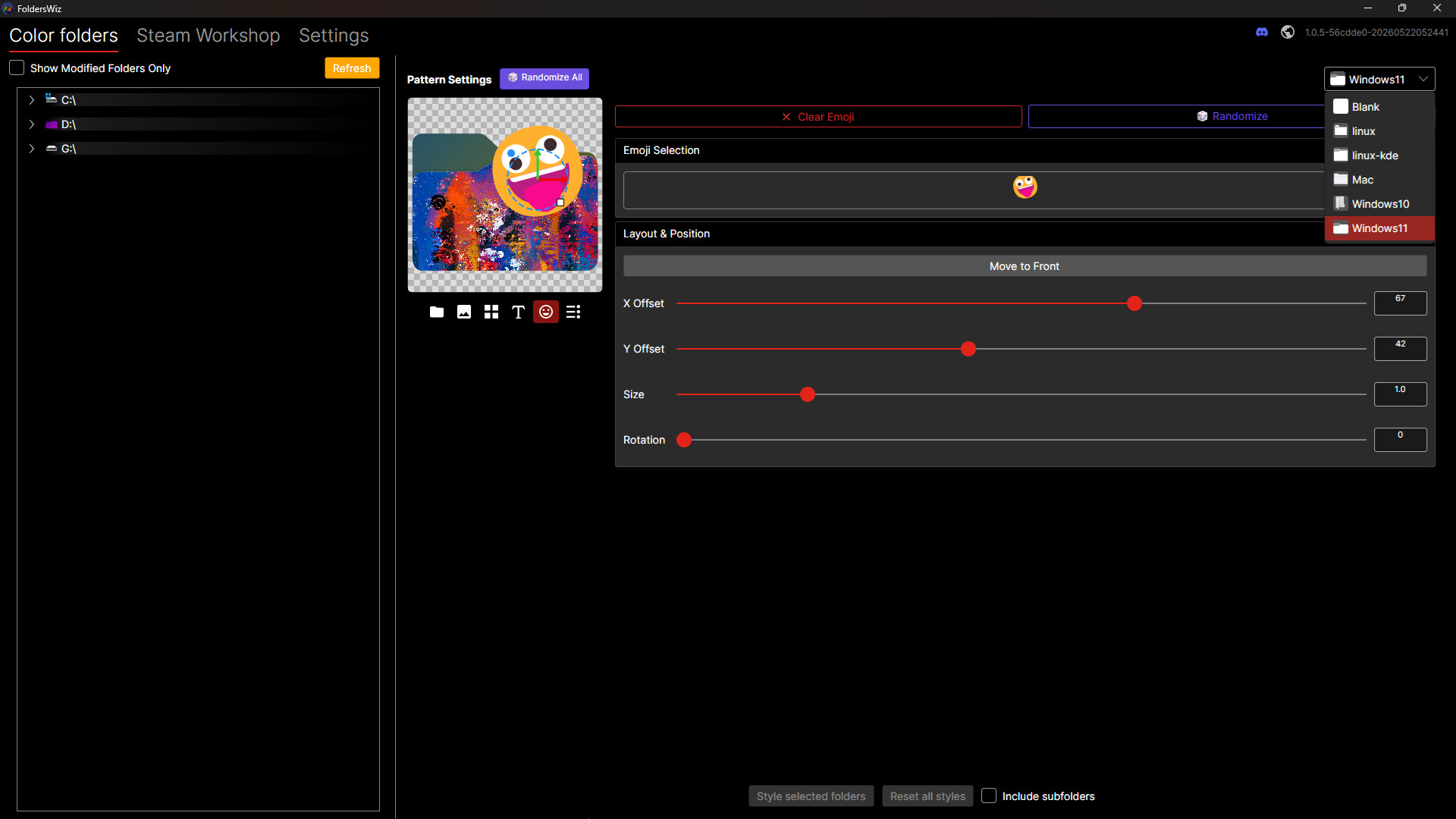Click Style selected folders button
This screenshot has height=819, width=1456.
pyautogui.click(x=811, y=795)
